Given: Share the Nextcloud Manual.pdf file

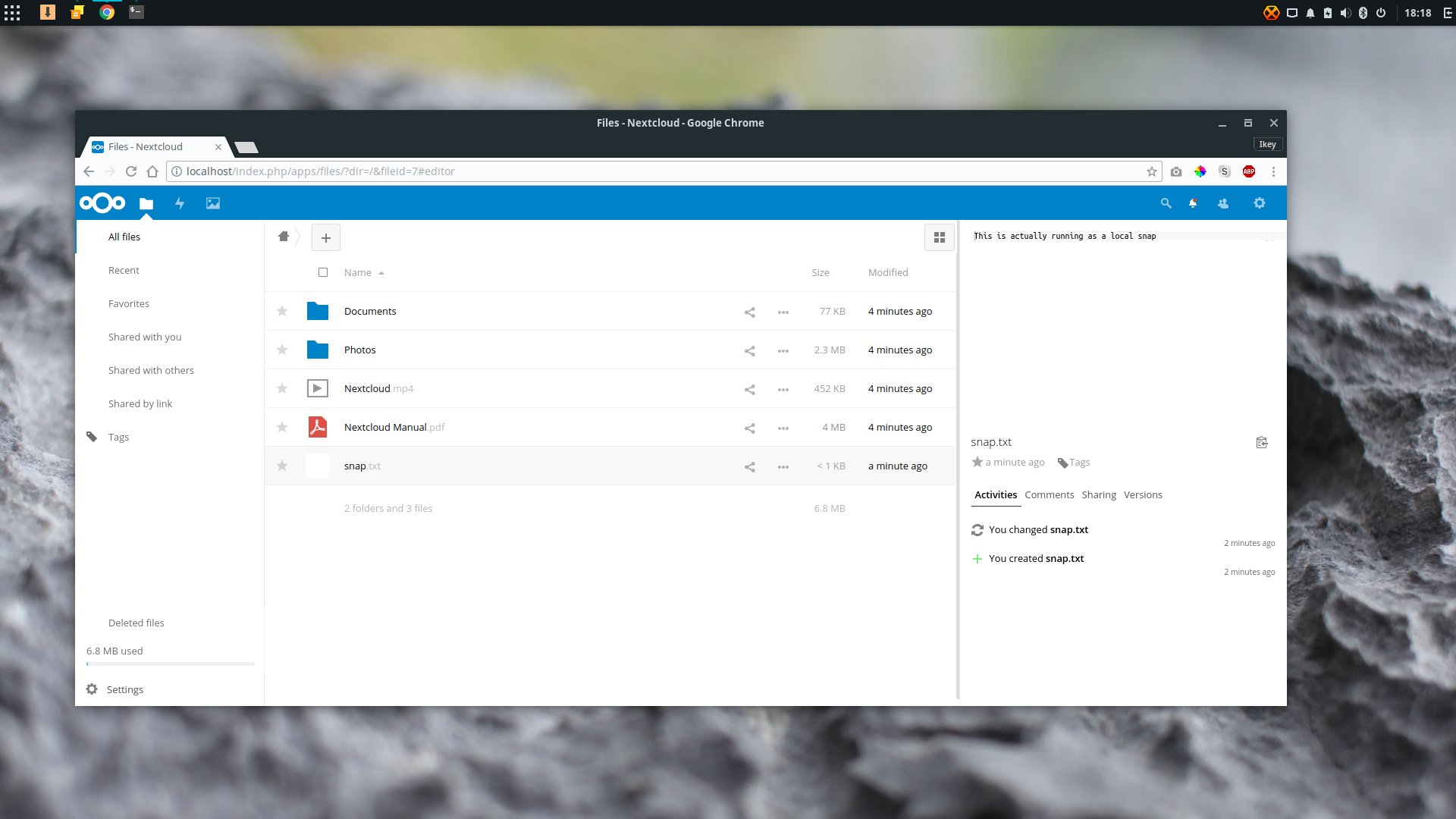Looking at the screenshot, I should click(x=750, y=428).
